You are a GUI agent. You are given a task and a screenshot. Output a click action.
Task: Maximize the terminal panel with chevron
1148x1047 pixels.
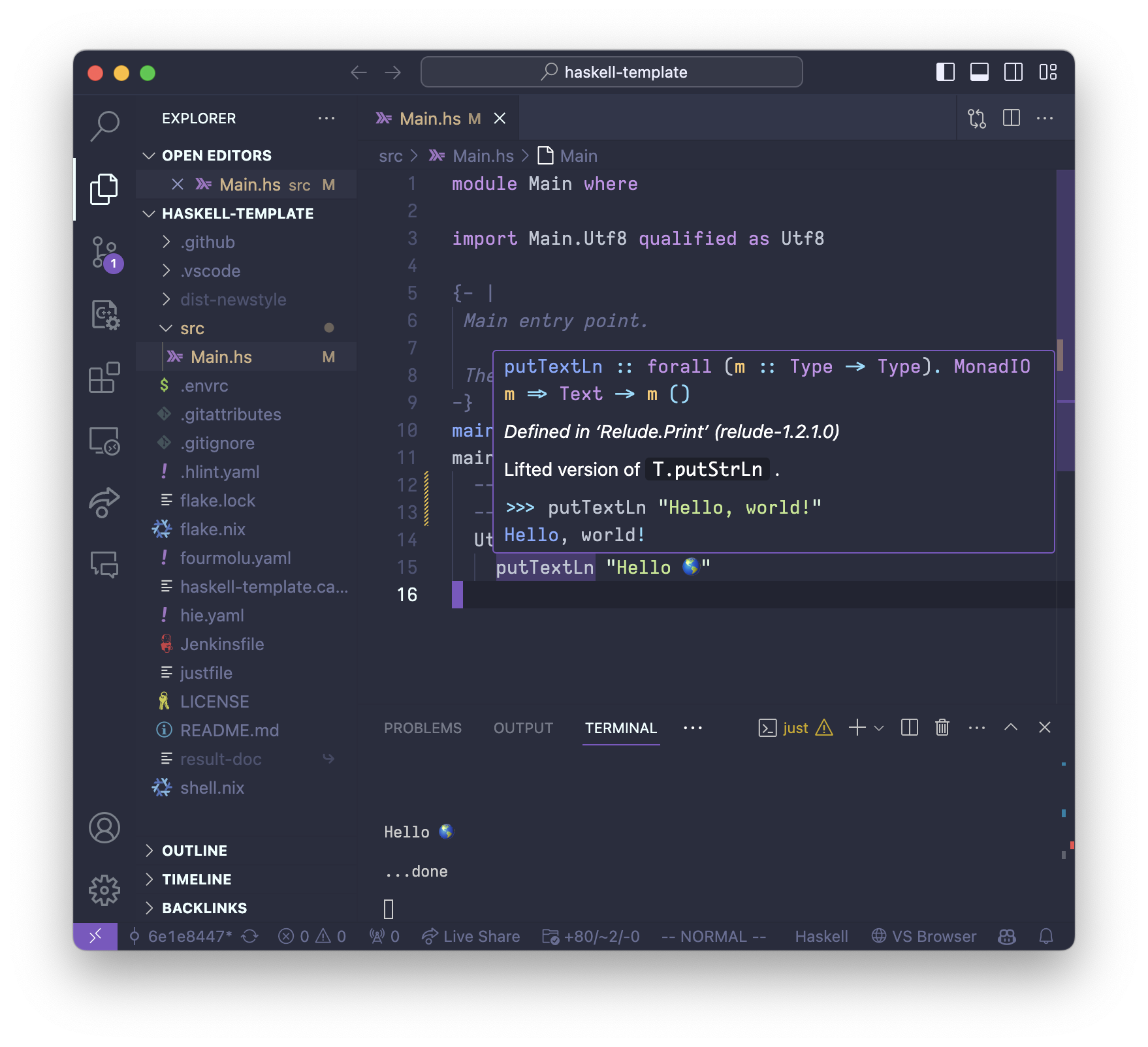[x=1011, y=727]
